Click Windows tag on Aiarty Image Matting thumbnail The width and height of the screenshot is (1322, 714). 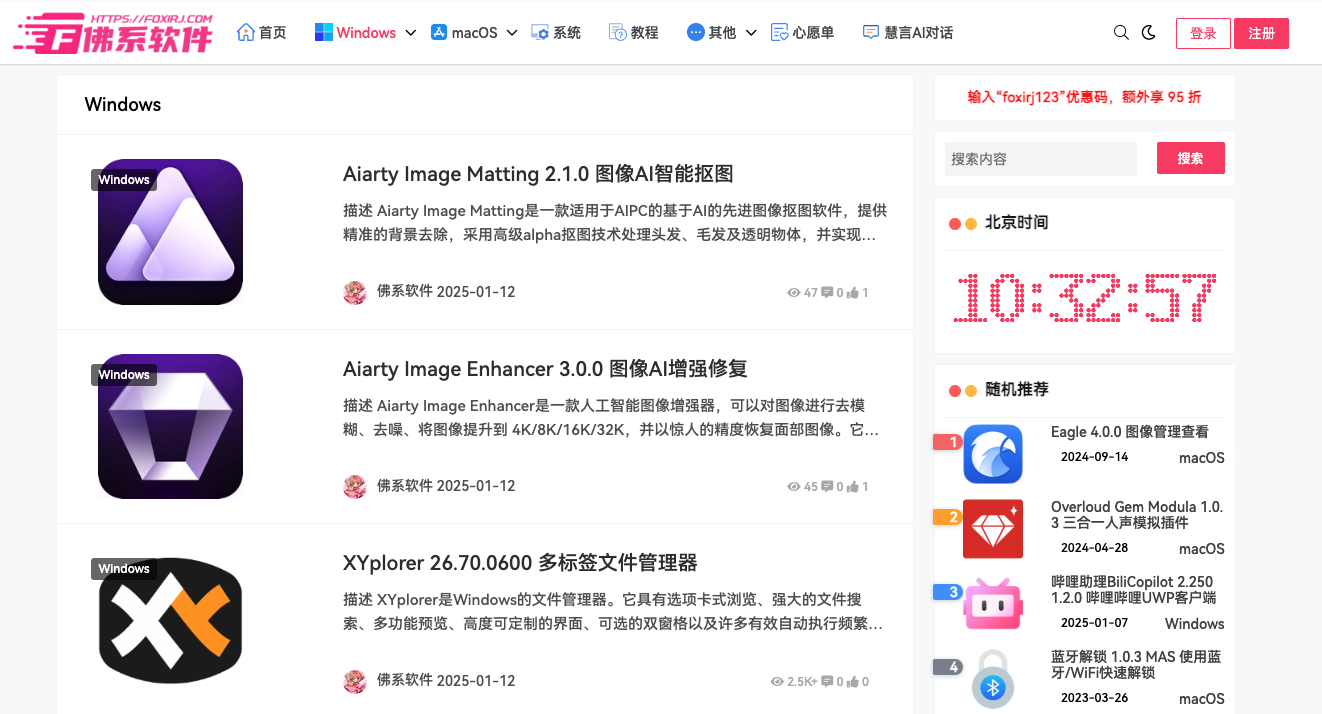124,180
